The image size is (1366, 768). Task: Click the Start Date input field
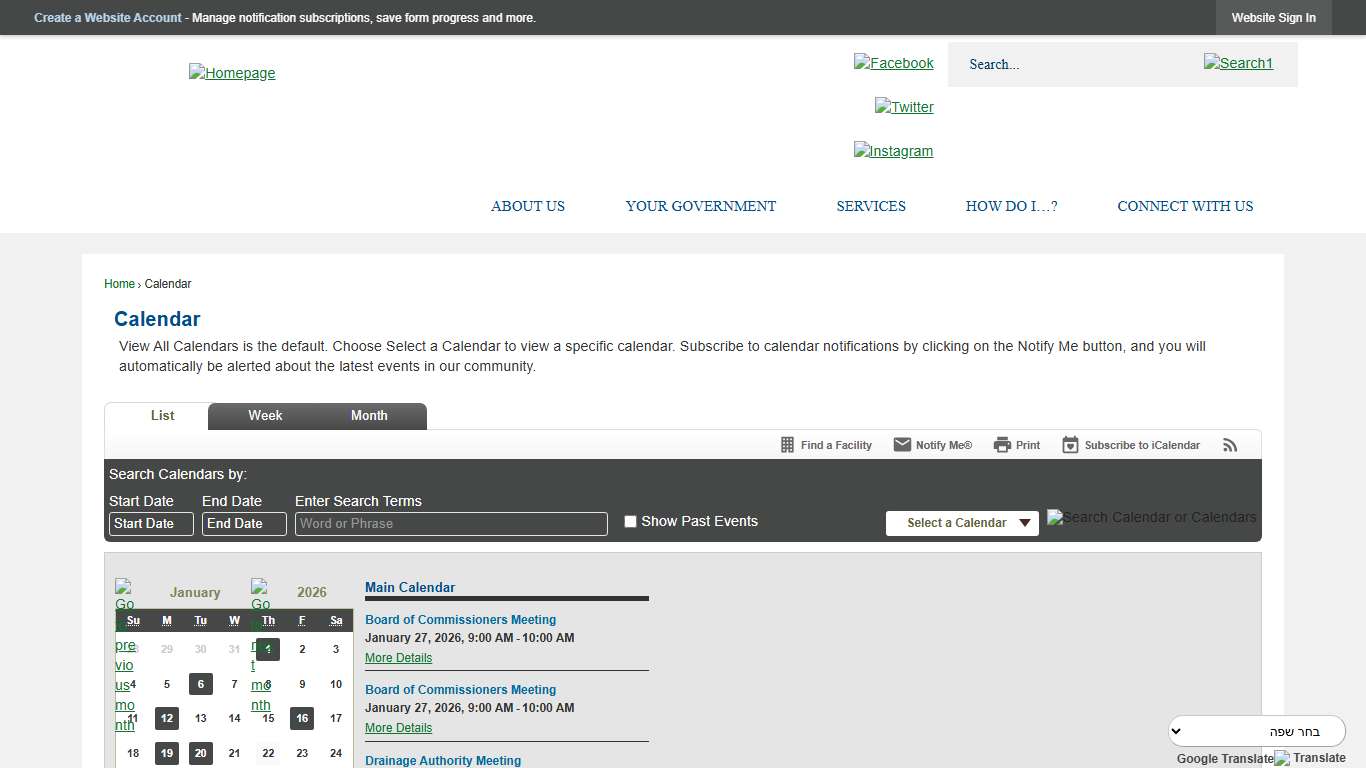point(151,524)
